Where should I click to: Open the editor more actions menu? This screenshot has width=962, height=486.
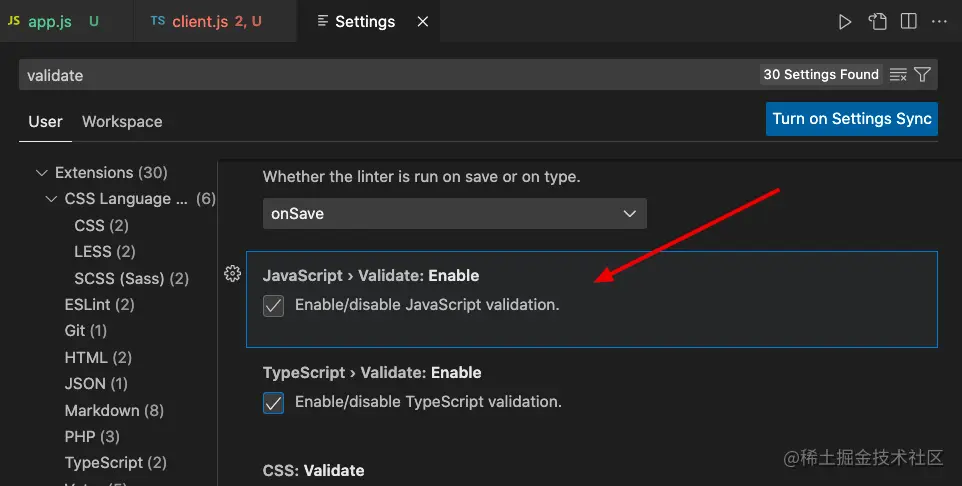(x=939, y=21)
